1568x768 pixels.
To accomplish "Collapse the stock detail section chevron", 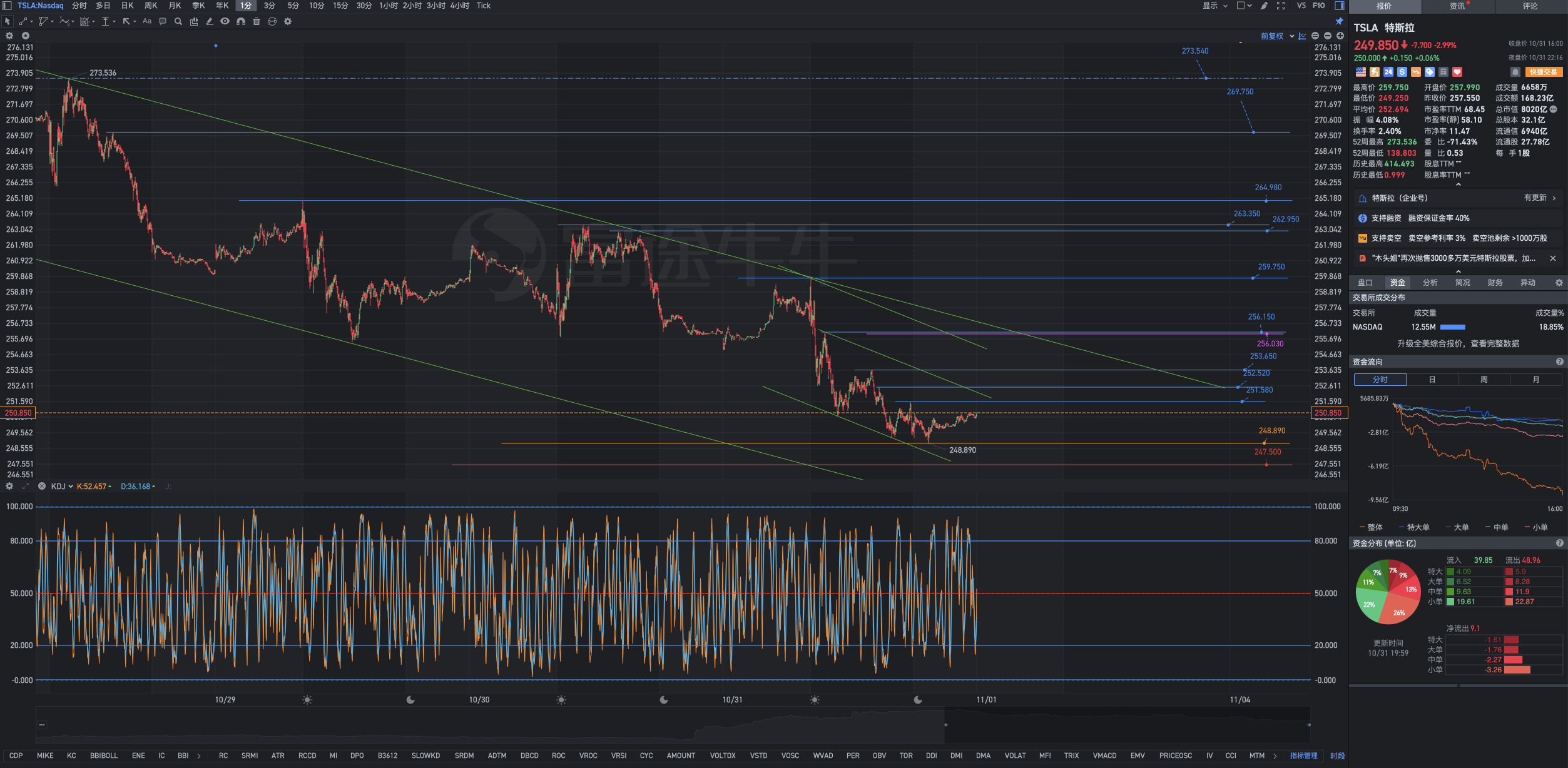I will 1458,184.
